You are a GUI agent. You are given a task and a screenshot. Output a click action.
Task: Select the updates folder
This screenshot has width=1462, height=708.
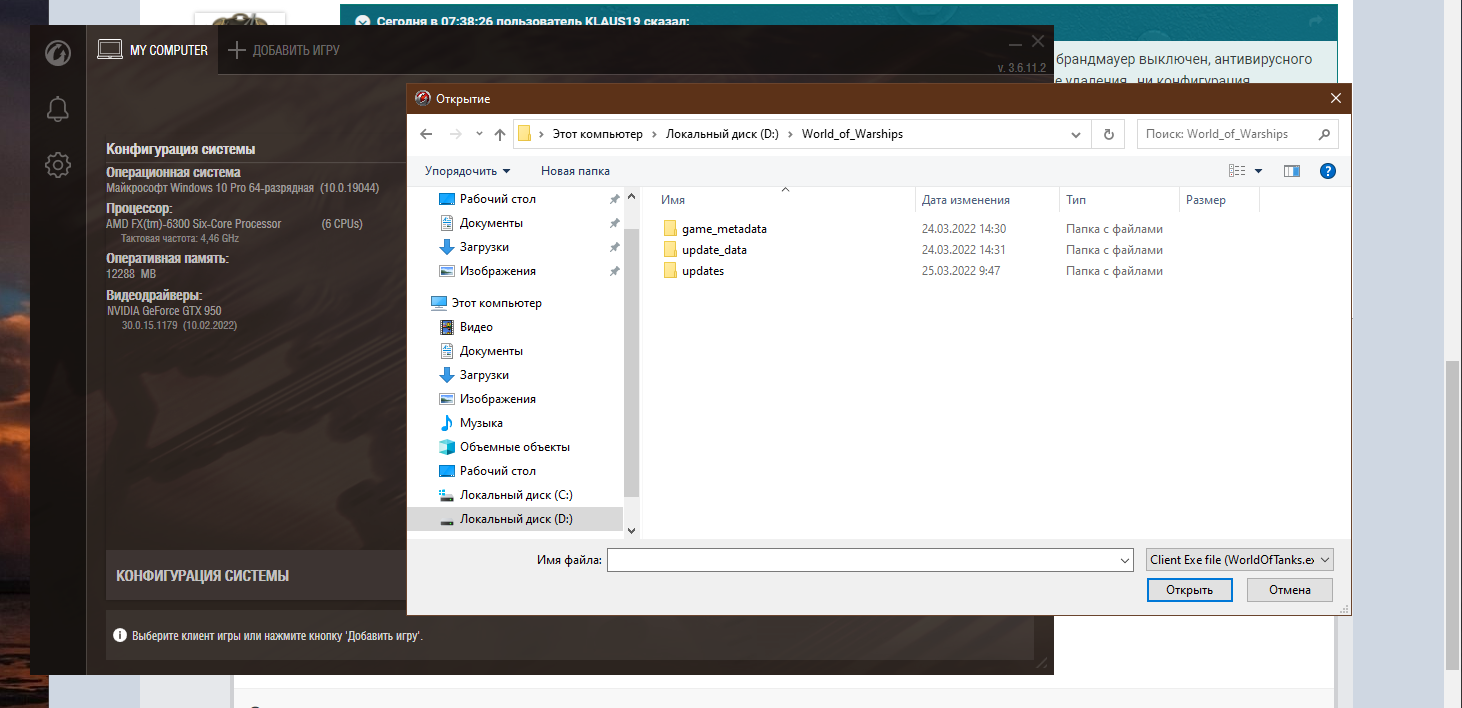[703, 271]
